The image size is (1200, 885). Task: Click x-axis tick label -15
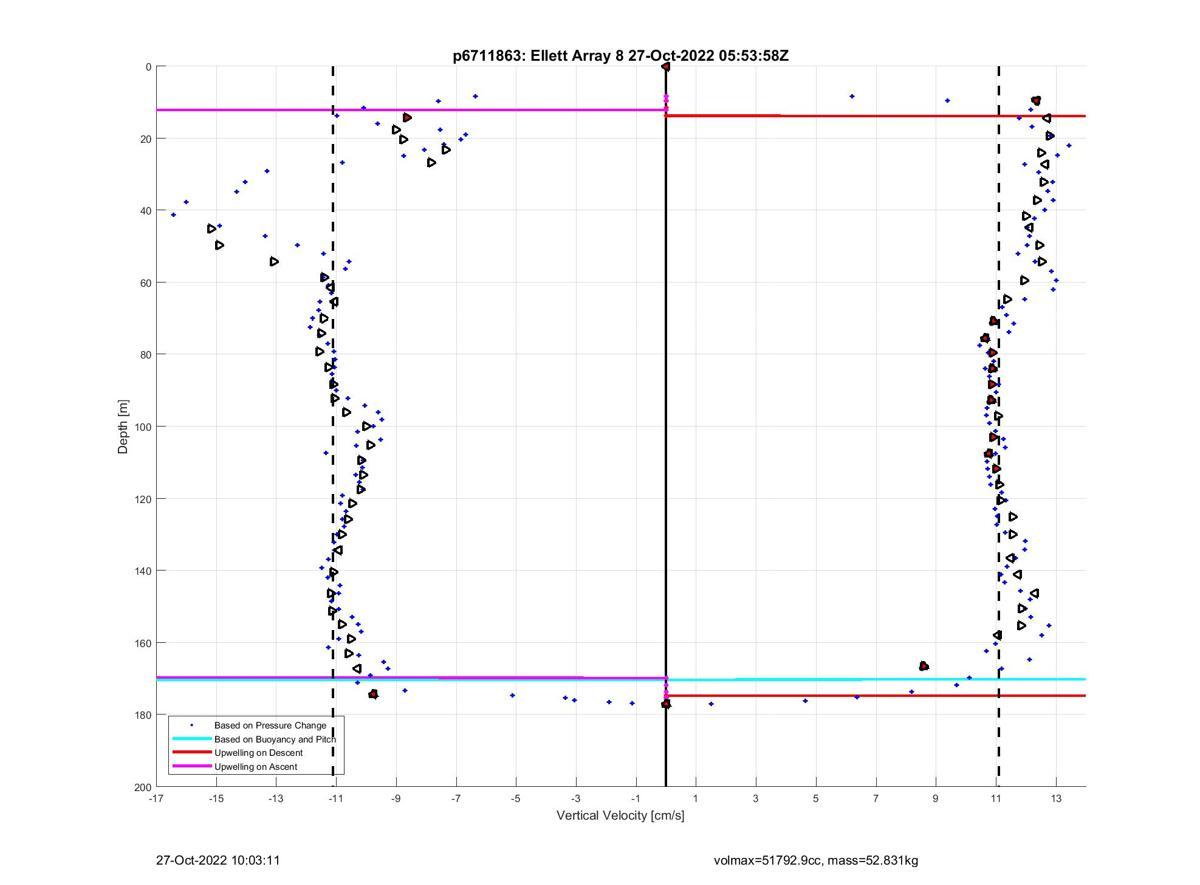pos(216,797)
